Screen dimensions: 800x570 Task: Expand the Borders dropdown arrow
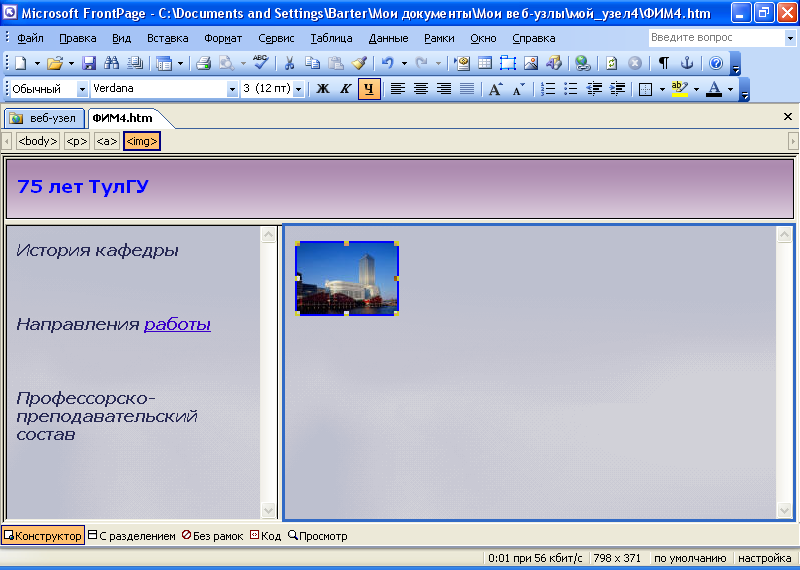pyautogui.click(x=662, y=89)
